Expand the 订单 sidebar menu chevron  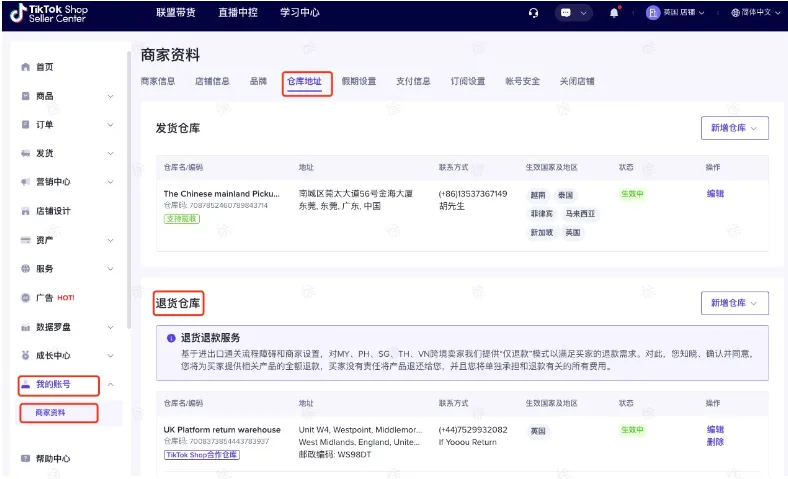pos(111,125)
